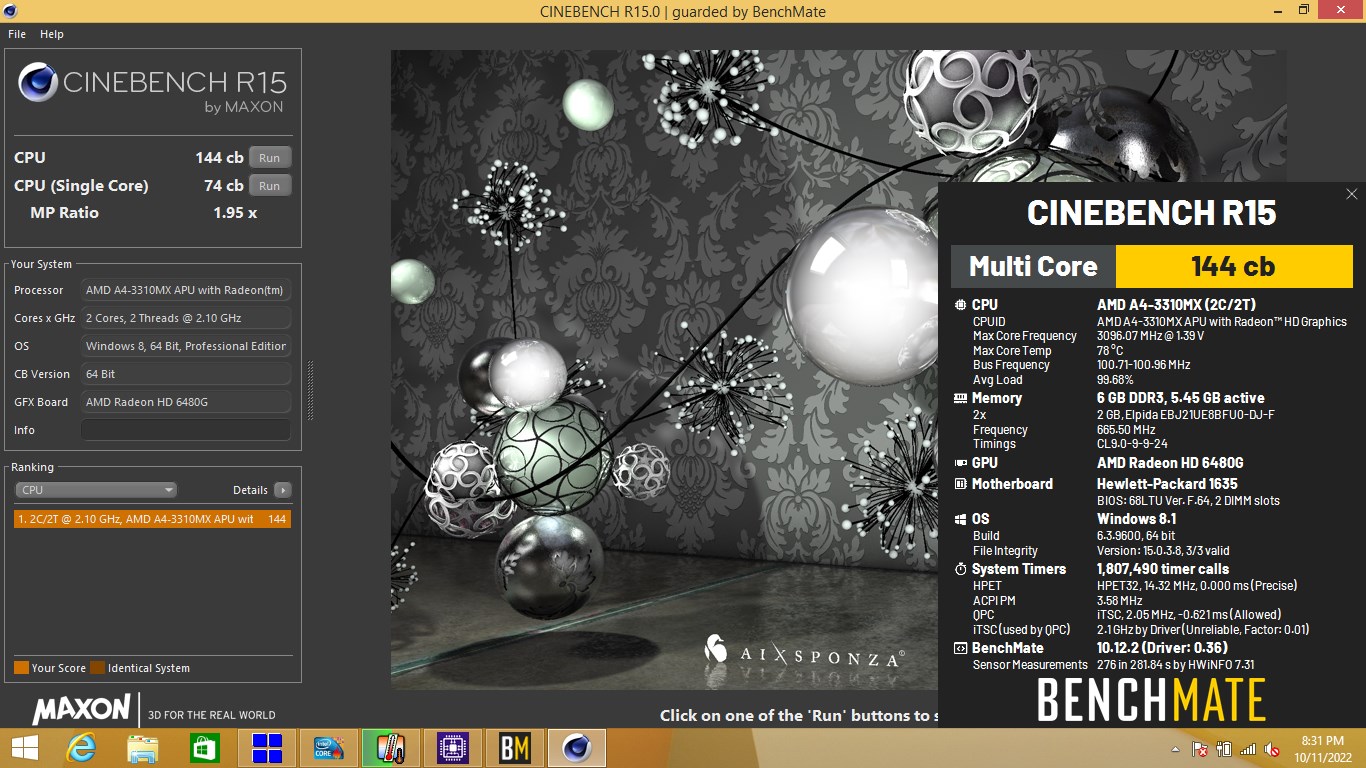
Task: Click the Cinebench logo sphere icon
Action: tap(37, 83)
